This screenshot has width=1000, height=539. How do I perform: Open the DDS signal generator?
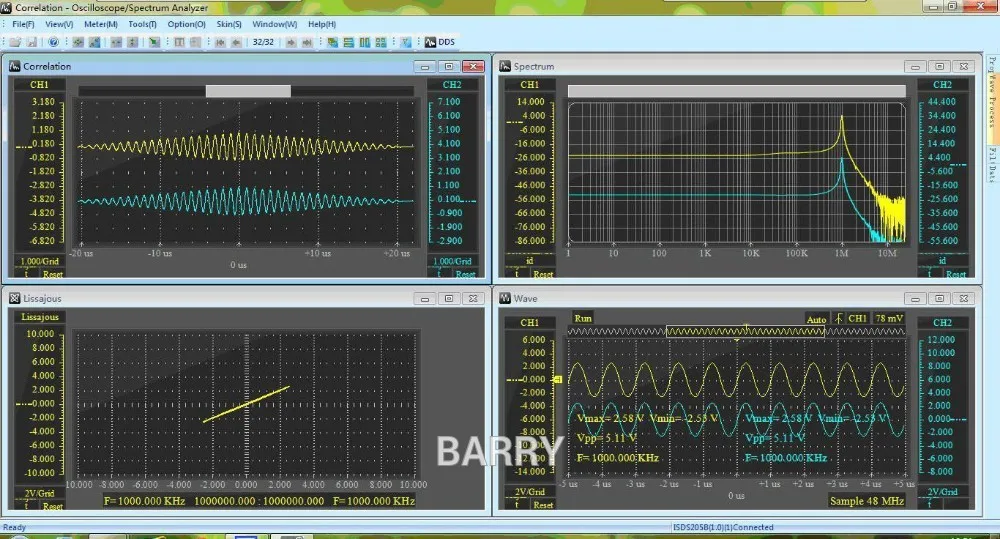point(440,42)
